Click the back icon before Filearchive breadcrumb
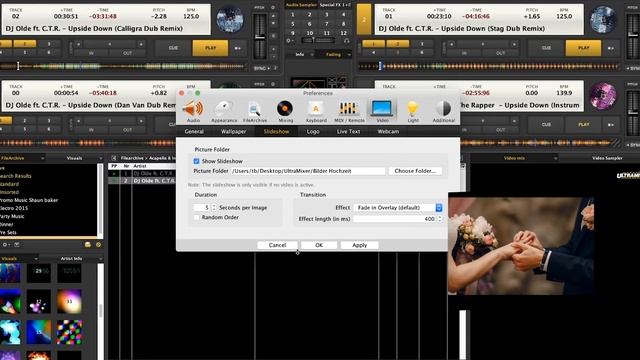This screenshot has height=360, width=640. (114, 158)
